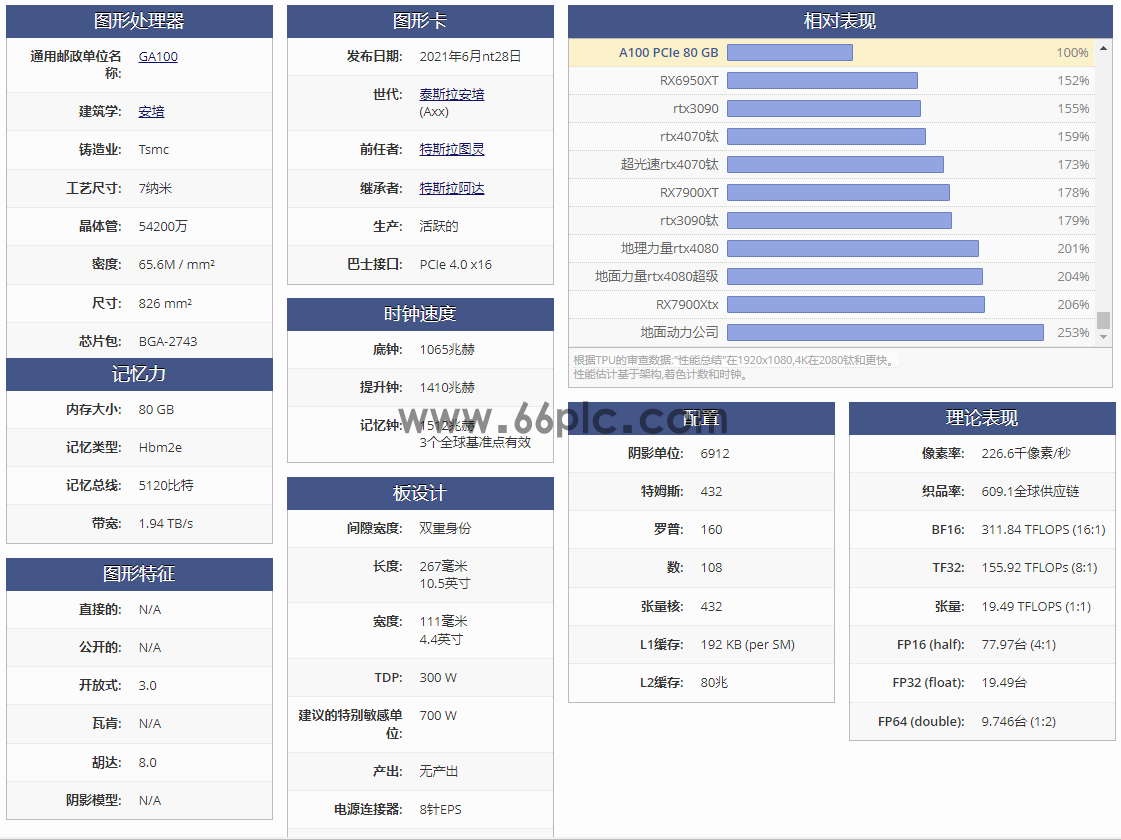Click the scroll-down arrow in the 相对表现 list

click(x=1104, y=336)
